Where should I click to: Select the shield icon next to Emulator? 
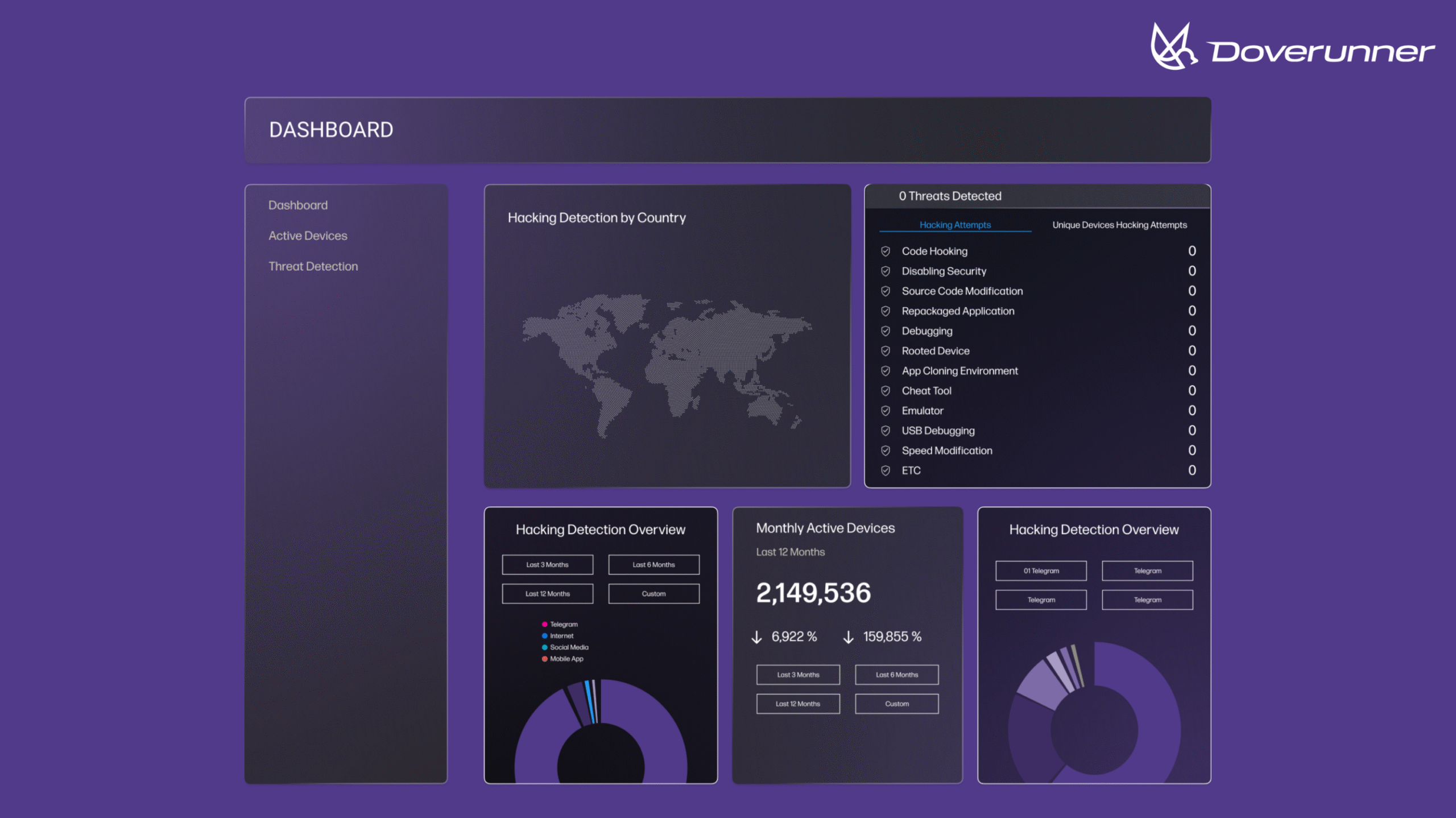[886, 410]
